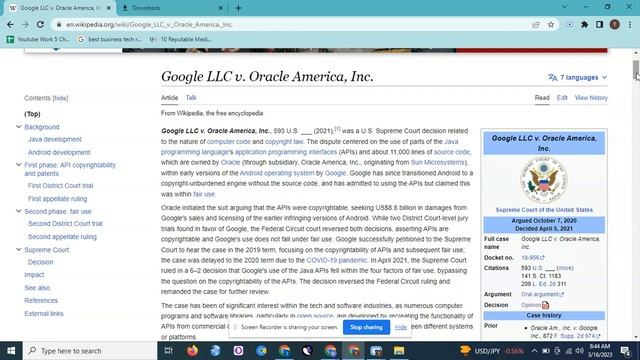The image size is (640, 360).
Task: Switch to the Downloads tab
Action: point(172,8)
